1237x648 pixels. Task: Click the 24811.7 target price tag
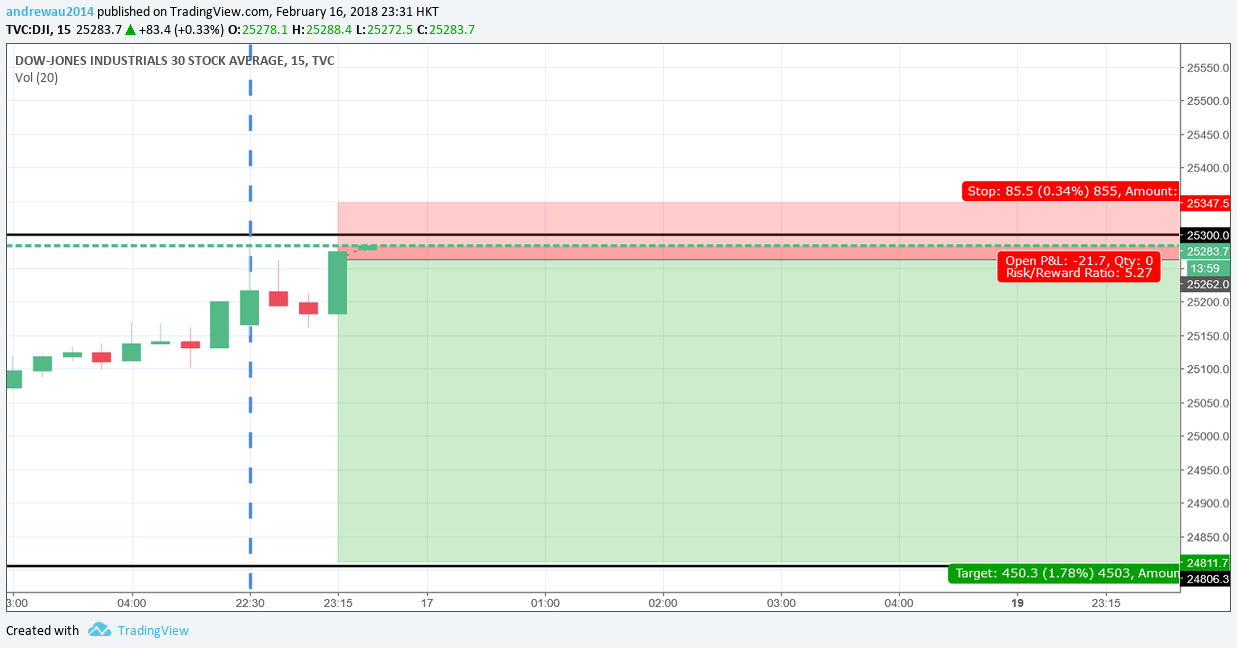(1207, 563)
